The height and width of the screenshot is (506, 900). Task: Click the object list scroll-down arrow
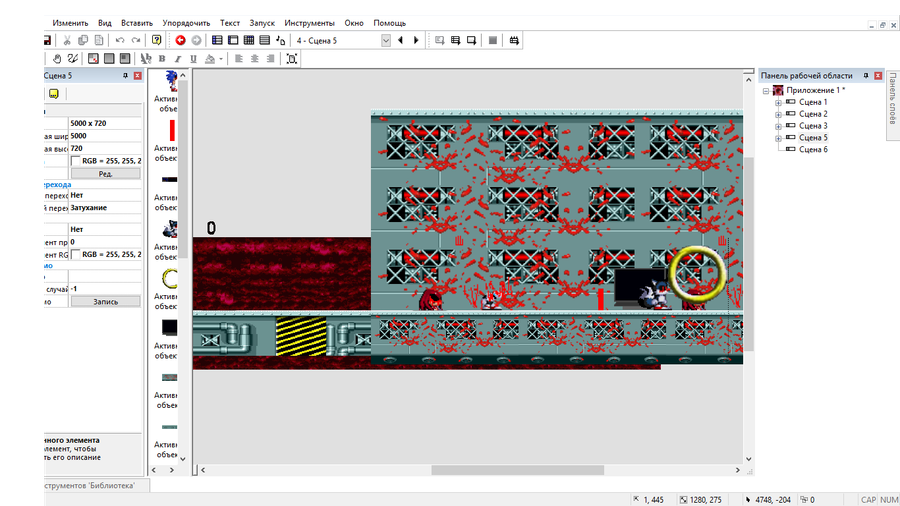183,458
